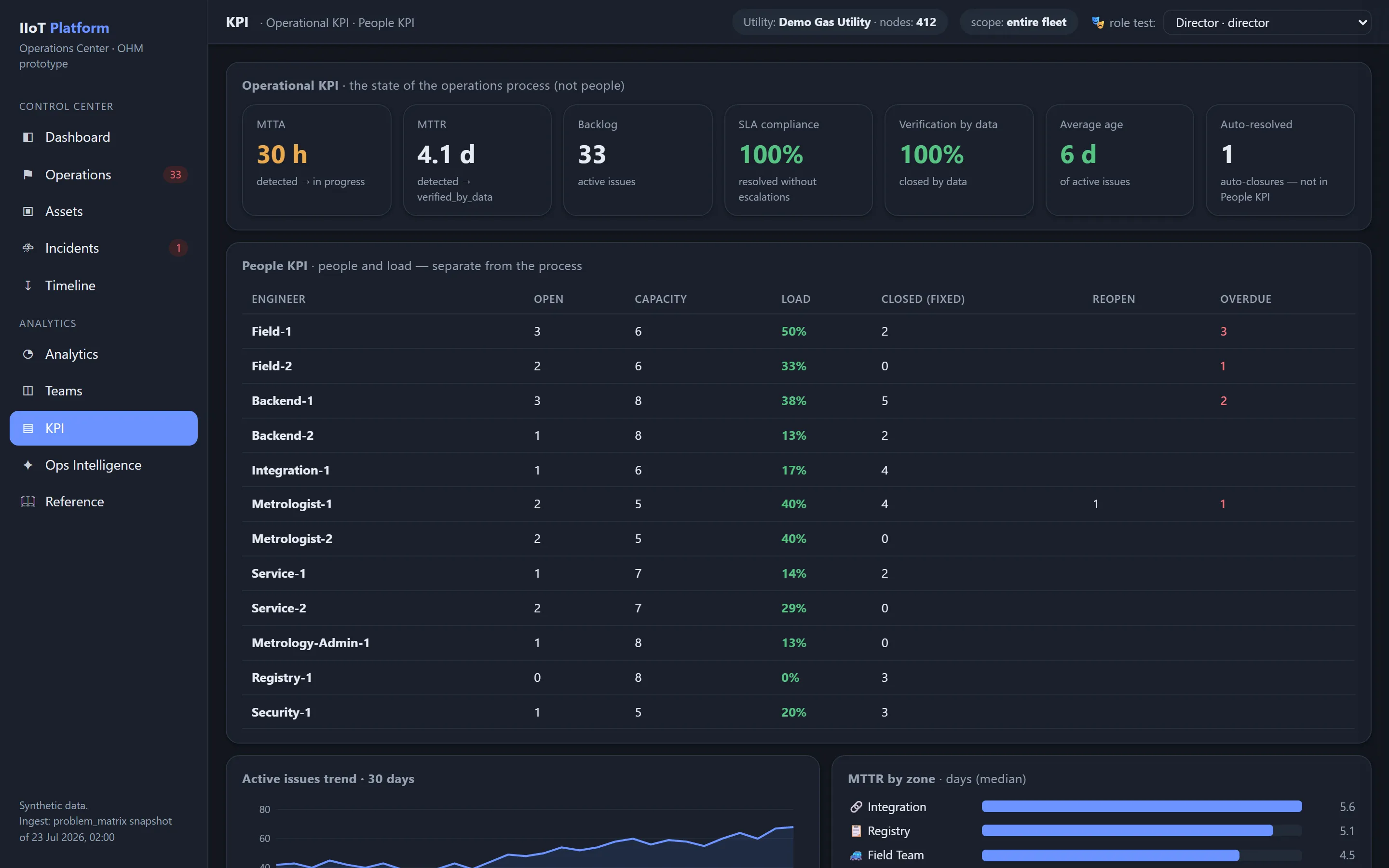Click the Backlog 33 card
Viewport: 1389px width, 868px height.
click(638, 160)
